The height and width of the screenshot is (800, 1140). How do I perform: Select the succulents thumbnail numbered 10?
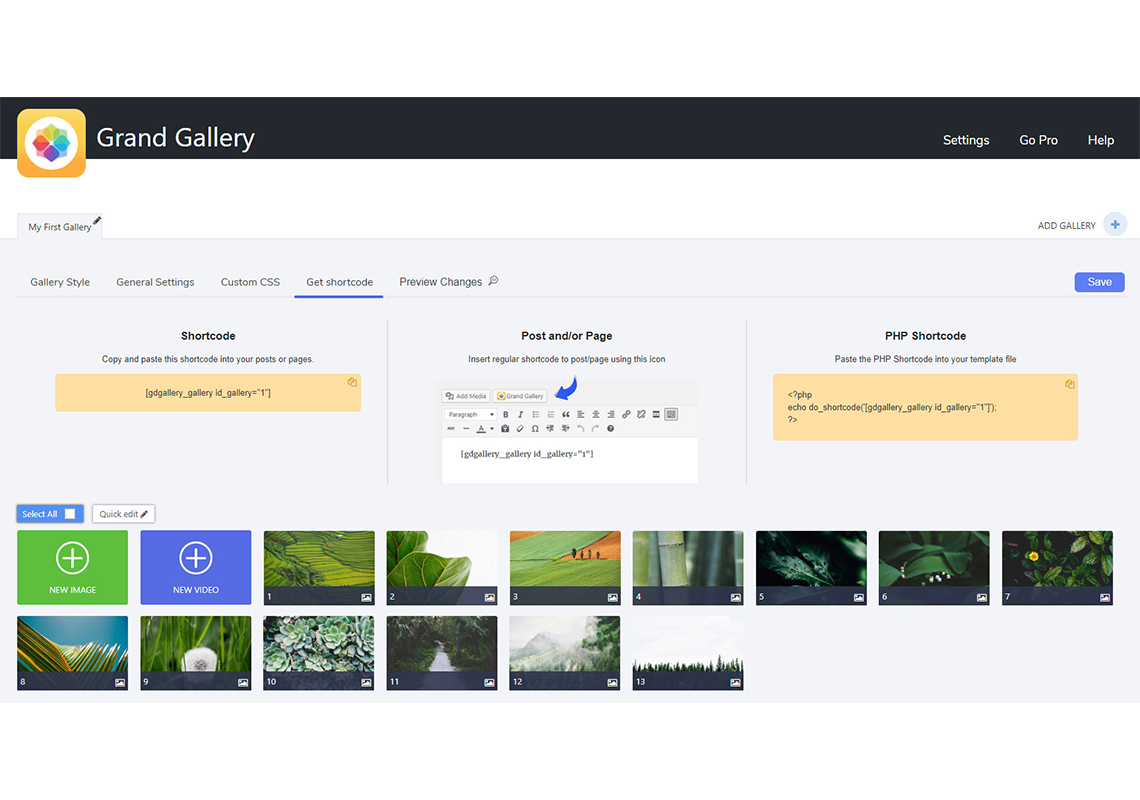coord(318,653)
